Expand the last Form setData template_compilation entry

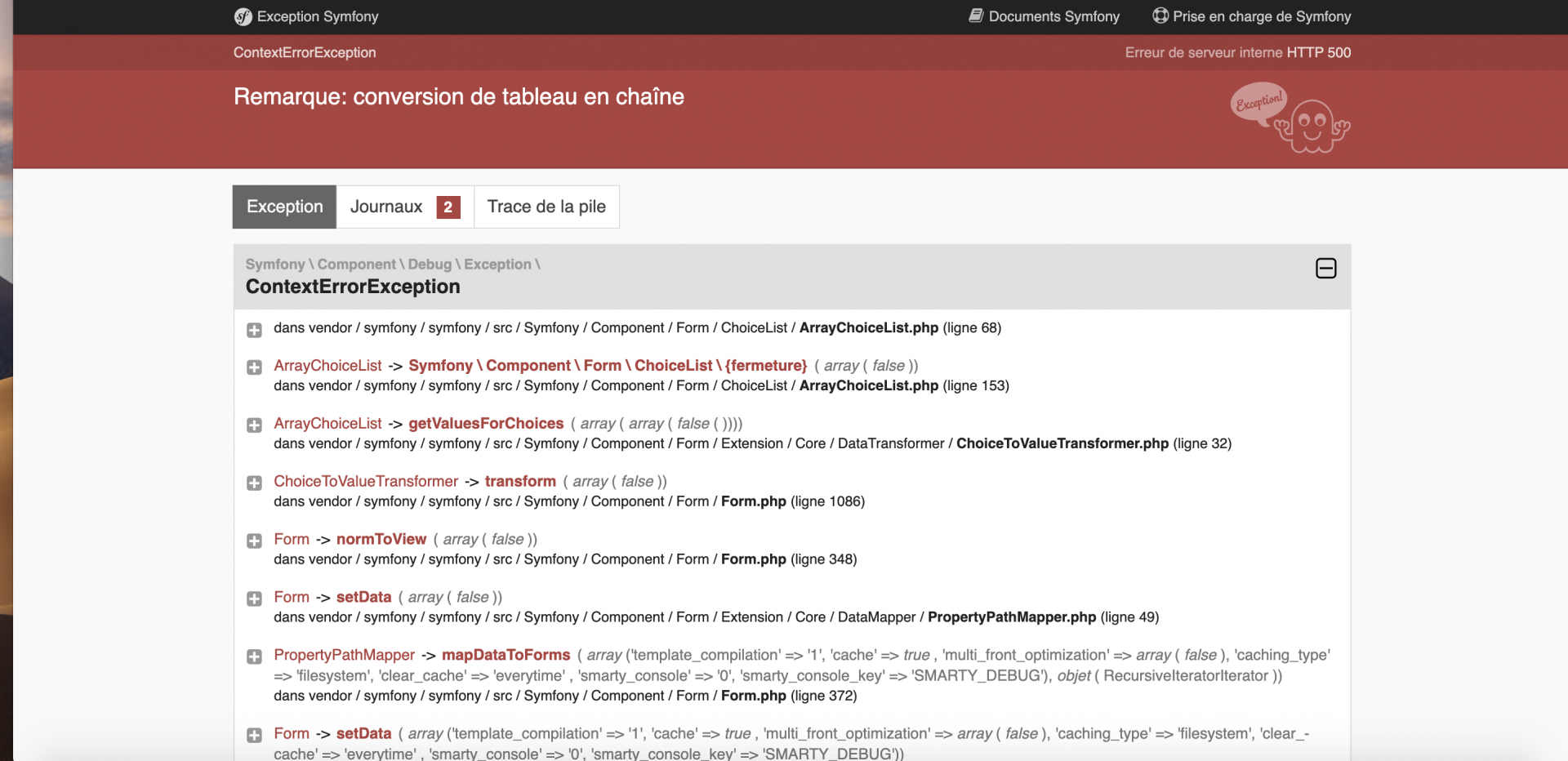tap(255, 736)
